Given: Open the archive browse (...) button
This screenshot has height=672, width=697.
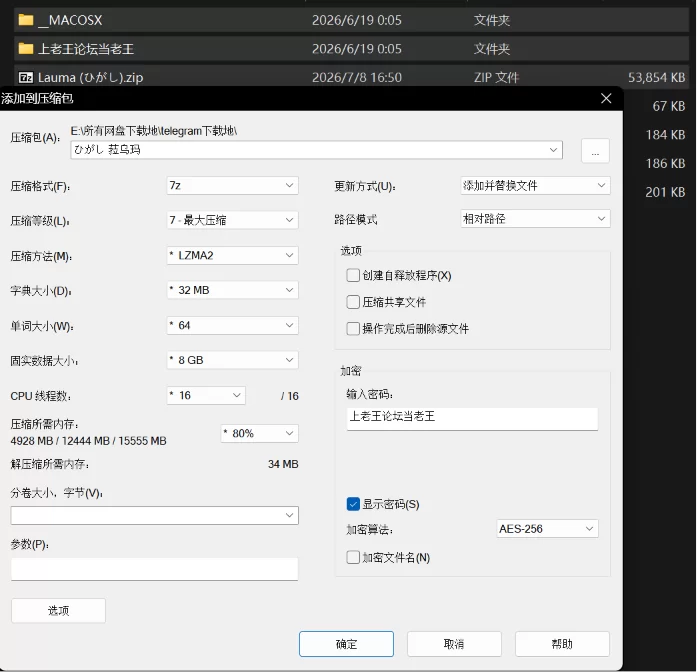Looking at the screenshot, I should click(x=595, y=151).
